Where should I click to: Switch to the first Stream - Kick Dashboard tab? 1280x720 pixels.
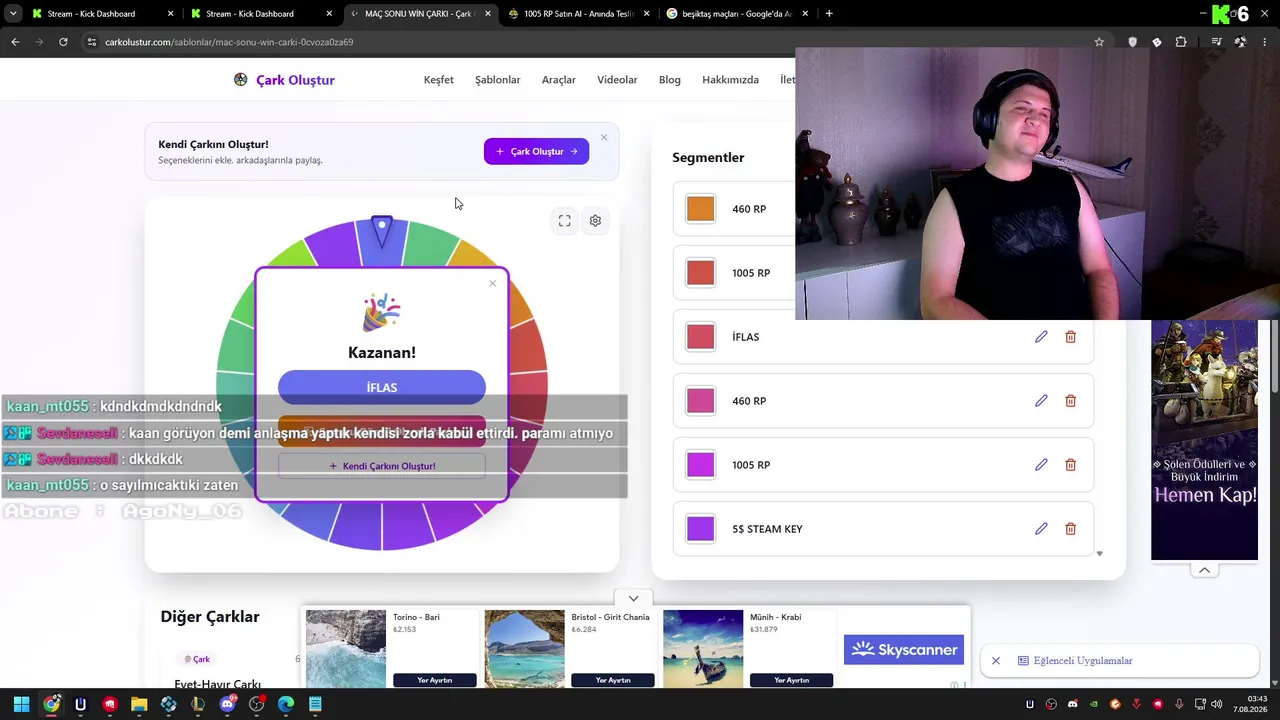(103, 14)
